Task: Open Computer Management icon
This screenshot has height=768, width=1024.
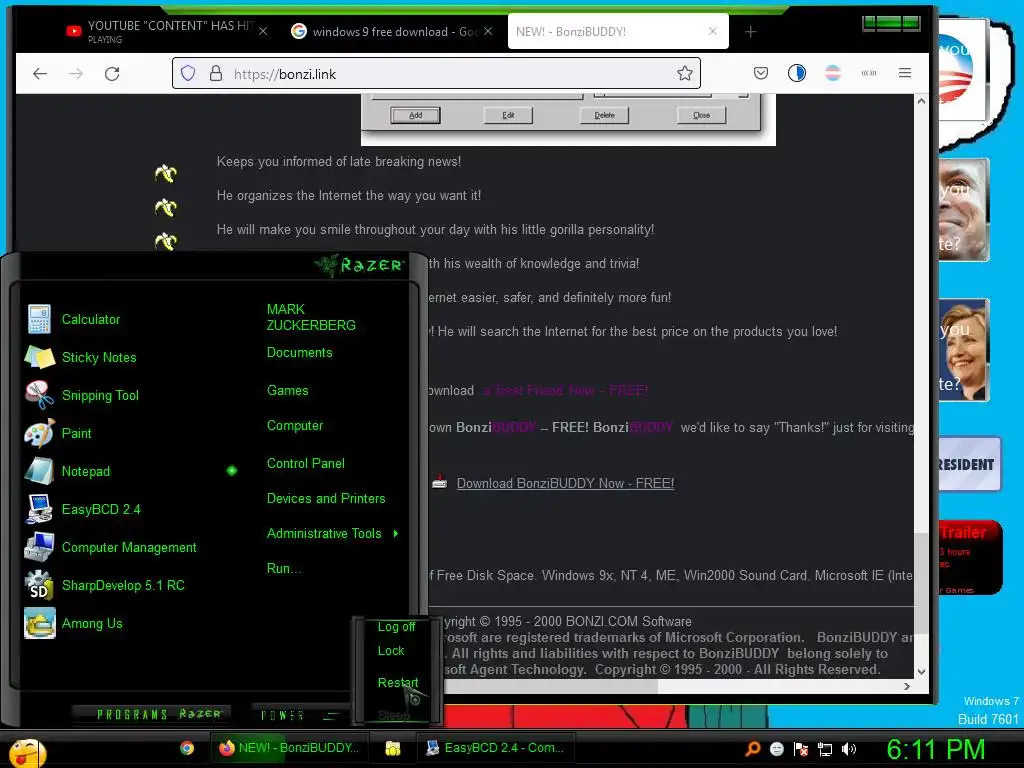Action: 39,547
